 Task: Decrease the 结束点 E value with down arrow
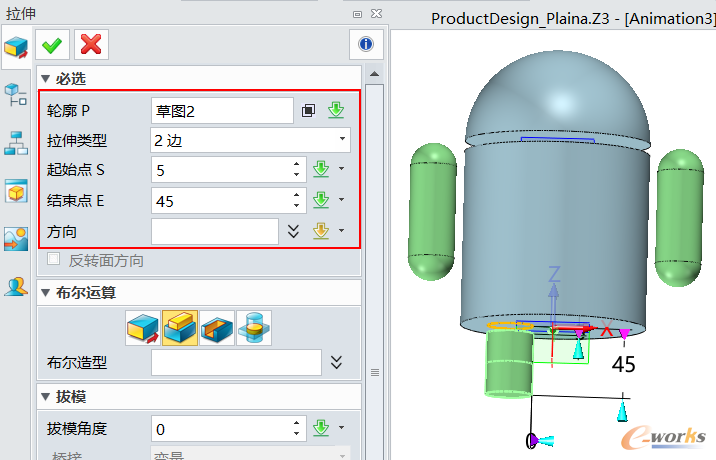(x=297, y=206)
